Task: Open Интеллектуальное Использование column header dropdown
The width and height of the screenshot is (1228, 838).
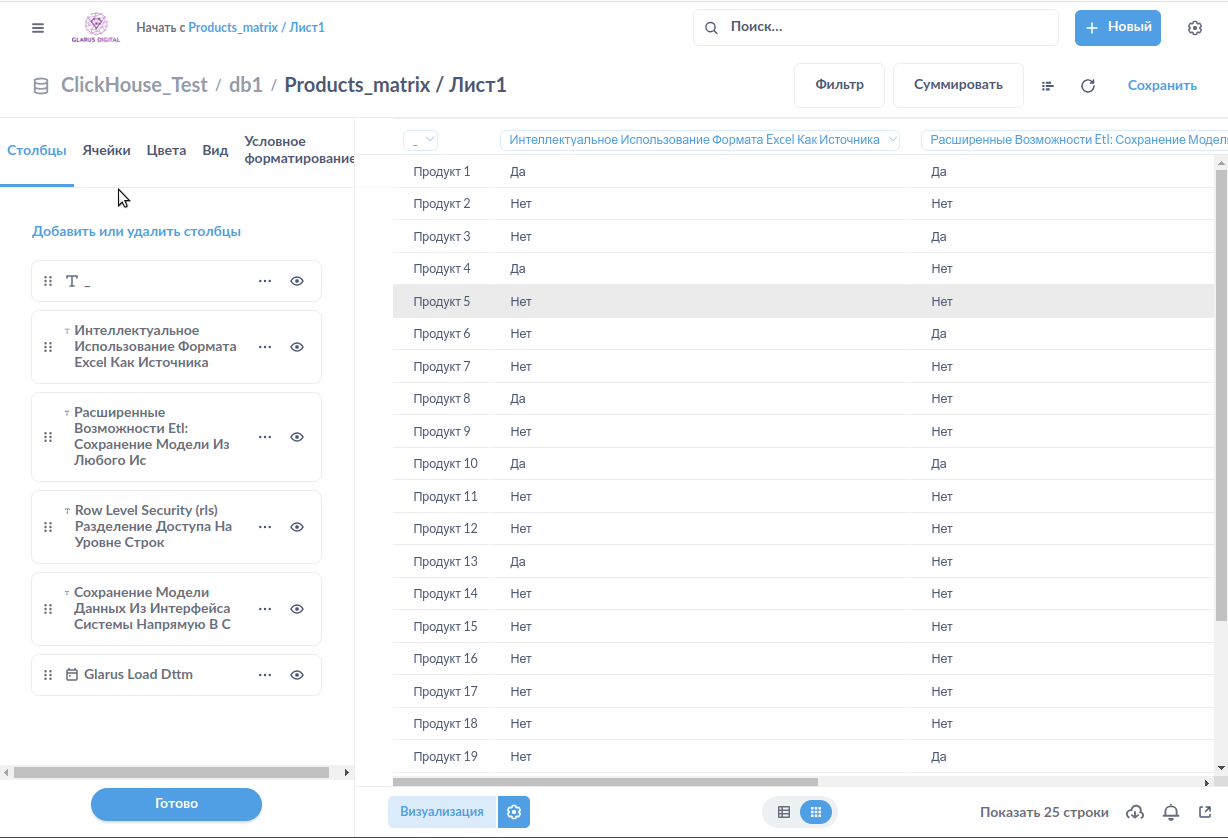Action: click(700, 141)
